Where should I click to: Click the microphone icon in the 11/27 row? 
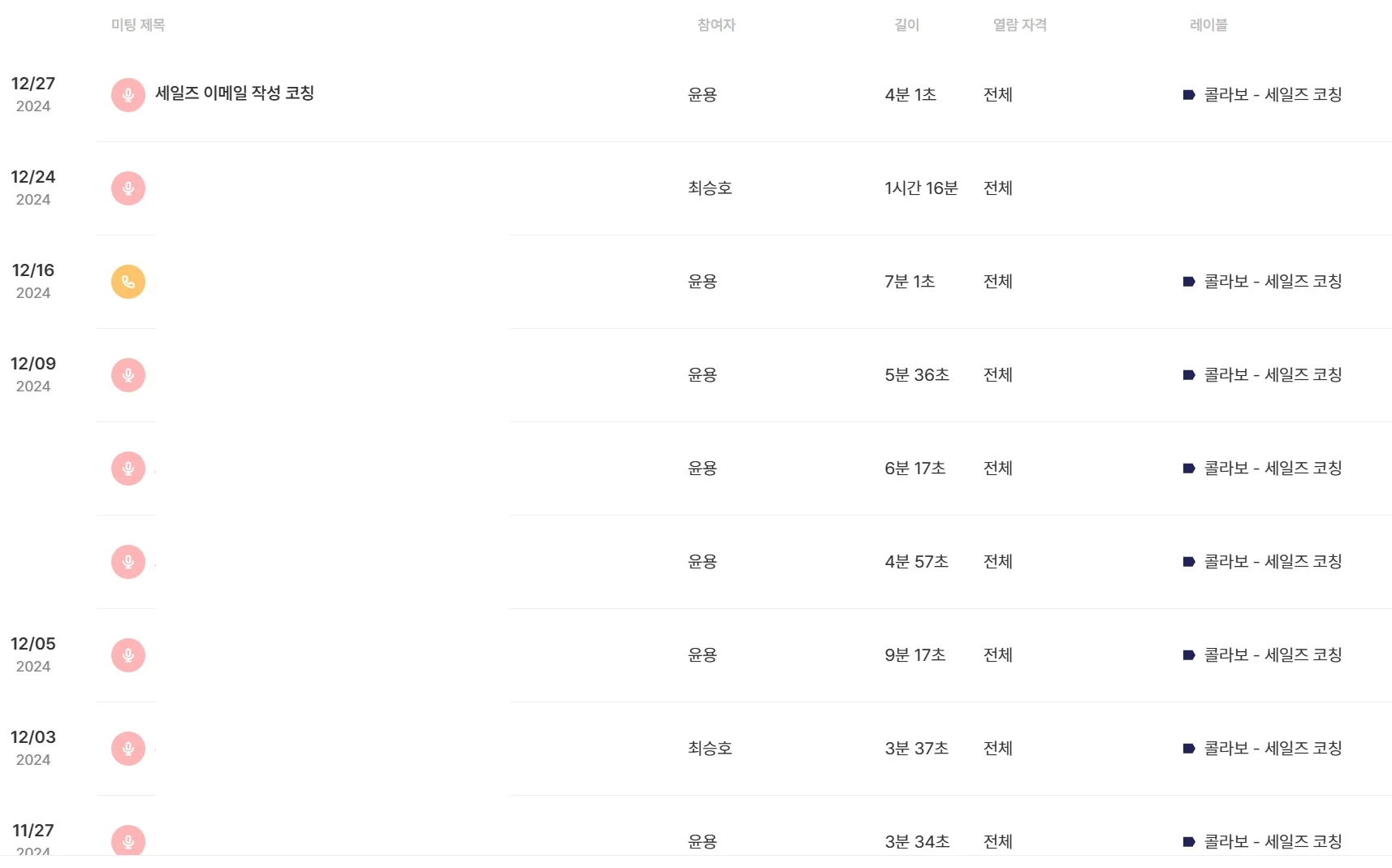[128, 841]
